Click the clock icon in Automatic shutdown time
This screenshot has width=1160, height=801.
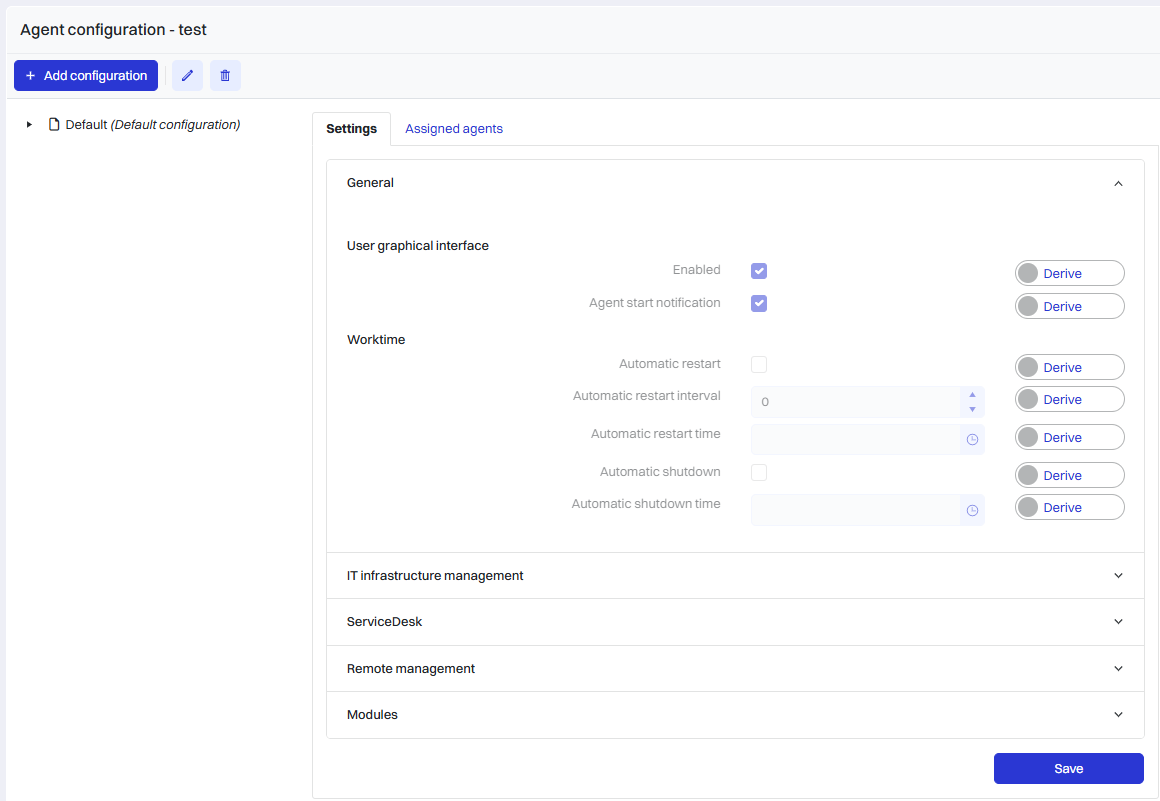[972, 510]
